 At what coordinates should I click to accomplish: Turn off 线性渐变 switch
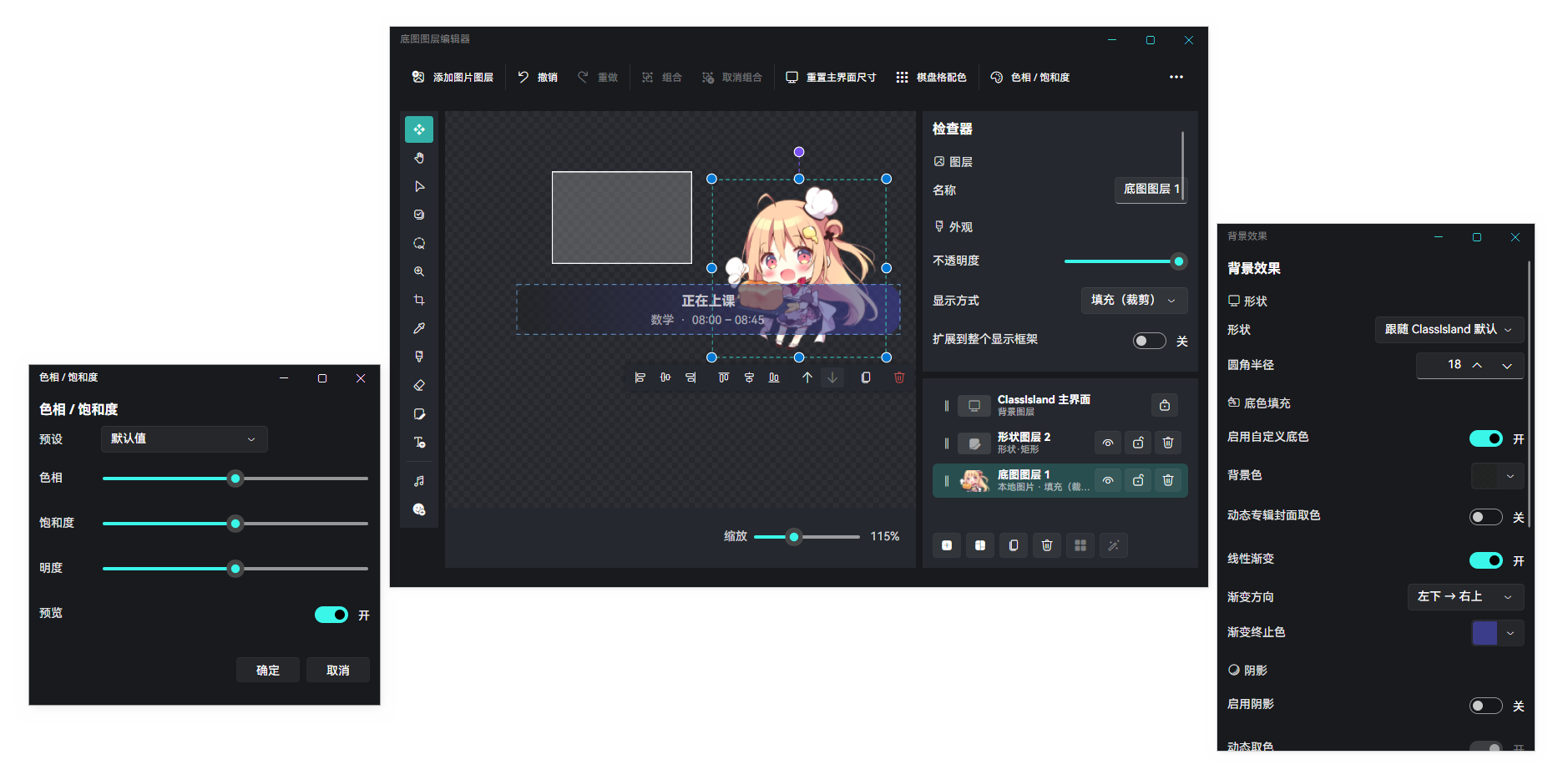1486,560
